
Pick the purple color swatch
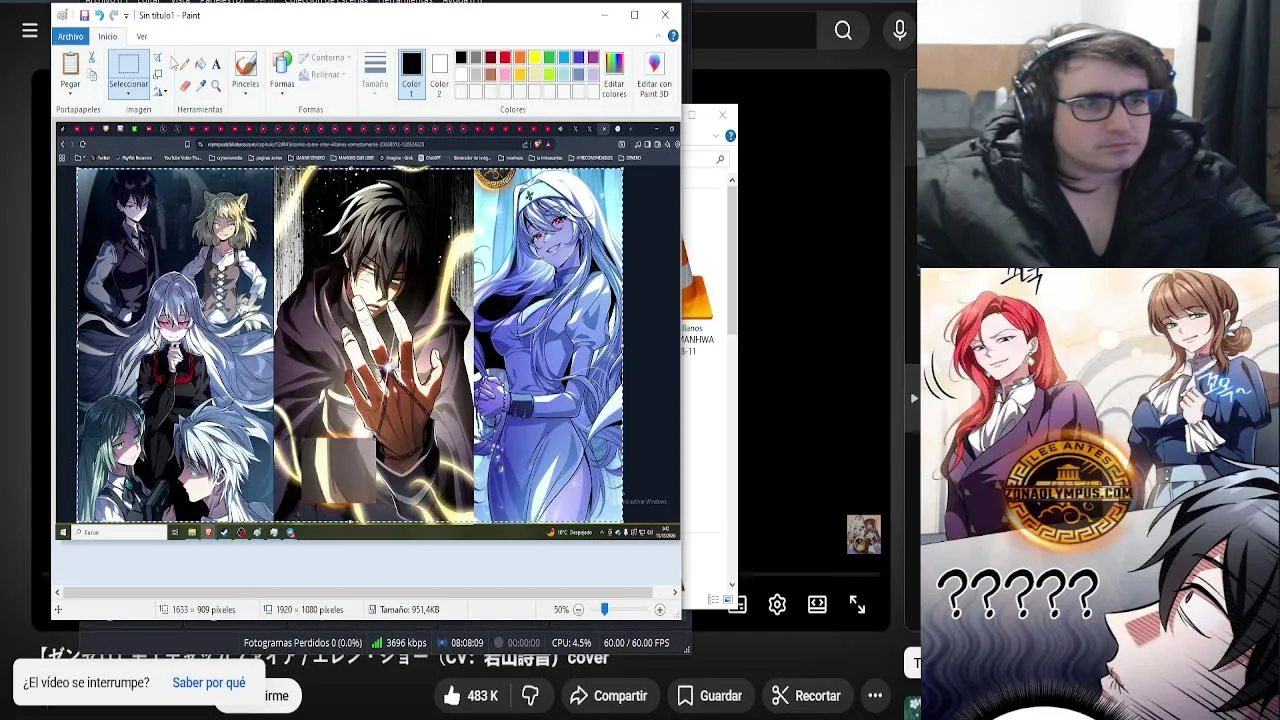pyautogui.click(x=593, y=58)
